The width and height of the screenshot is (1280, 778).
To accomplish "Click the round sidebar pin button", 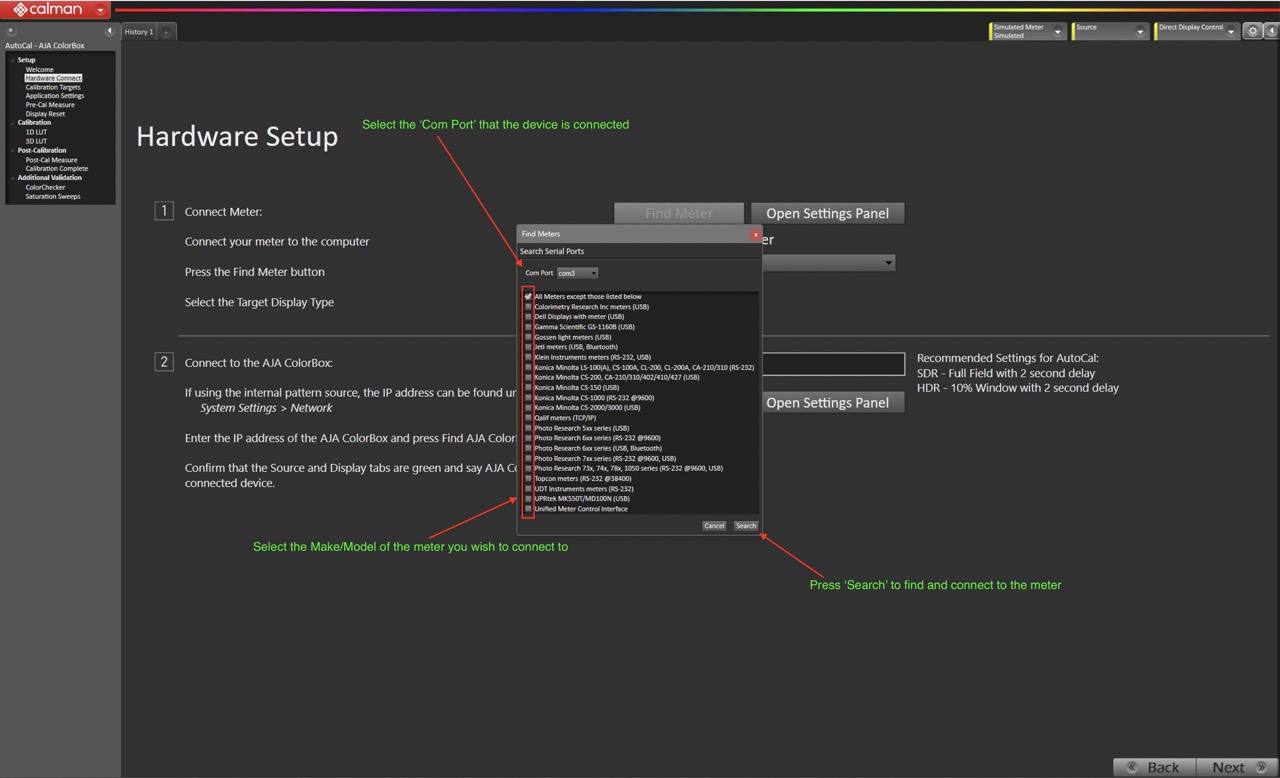I will [11, 32].
